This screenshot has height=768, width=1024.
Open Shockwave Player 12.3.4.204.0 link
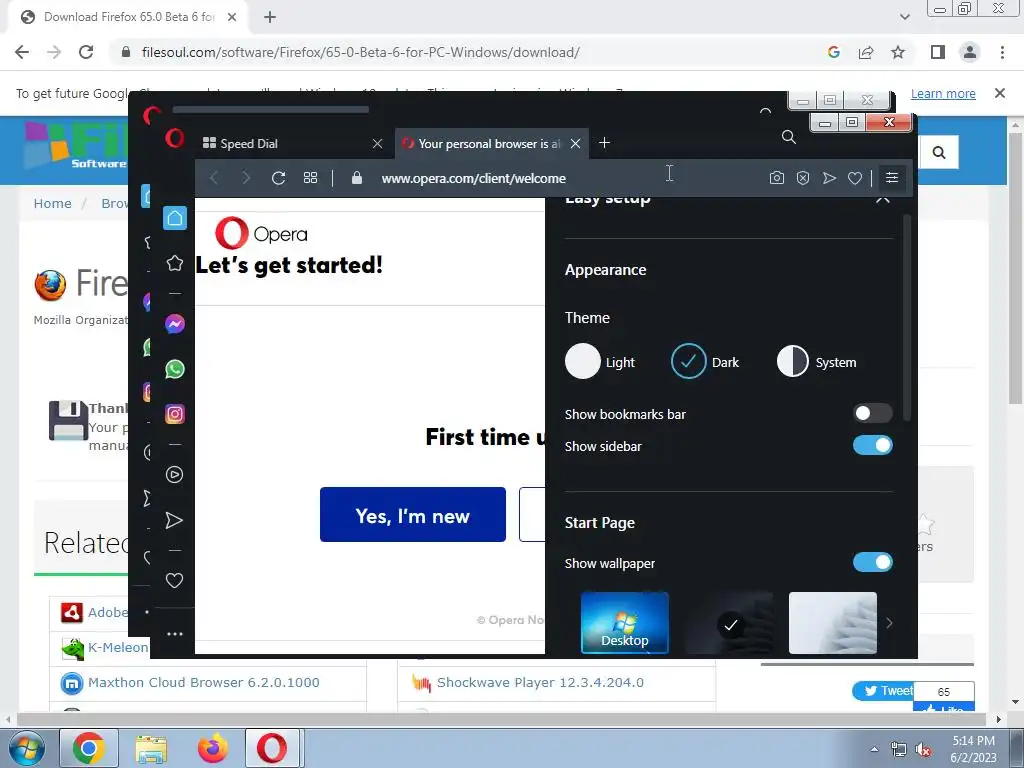(x=540, y=682)
